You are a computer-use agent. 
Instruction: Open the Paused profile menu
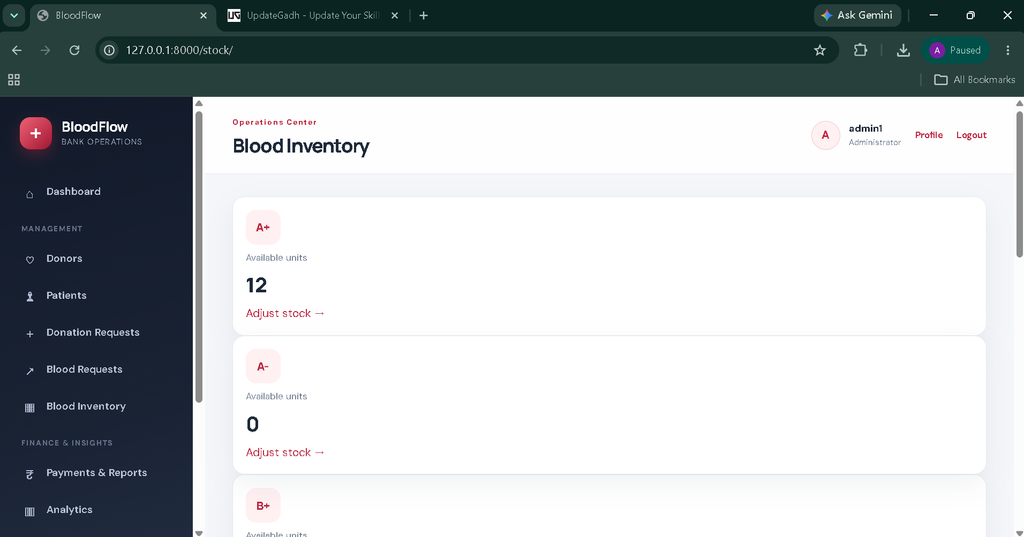click(956, 50)
